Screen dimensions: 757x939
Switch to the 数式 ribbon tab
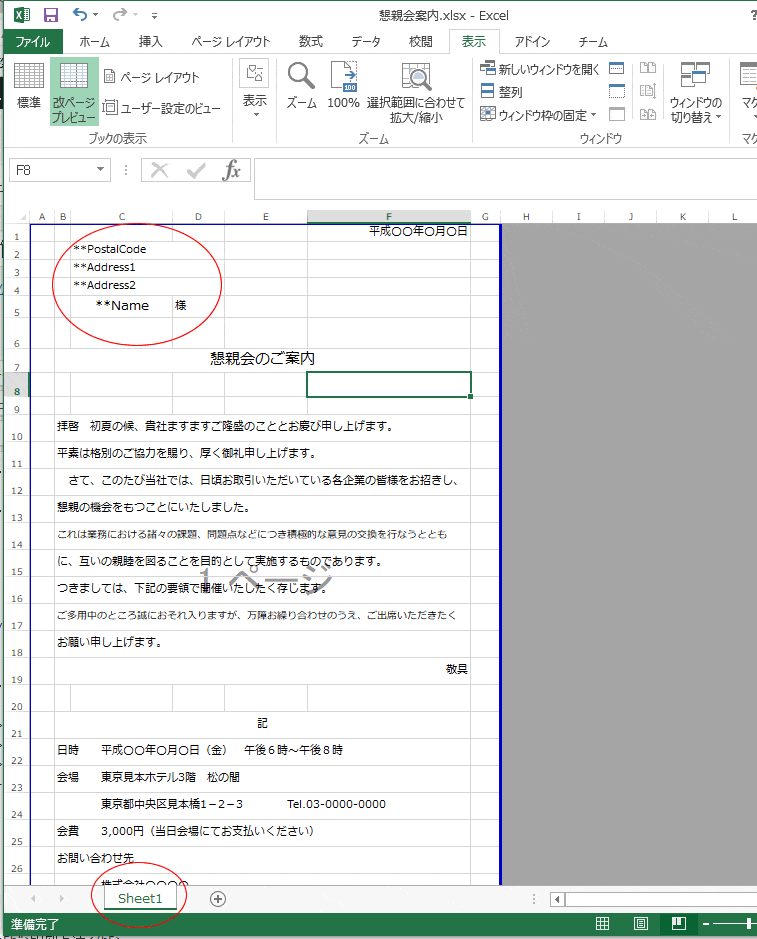(310, 41)
